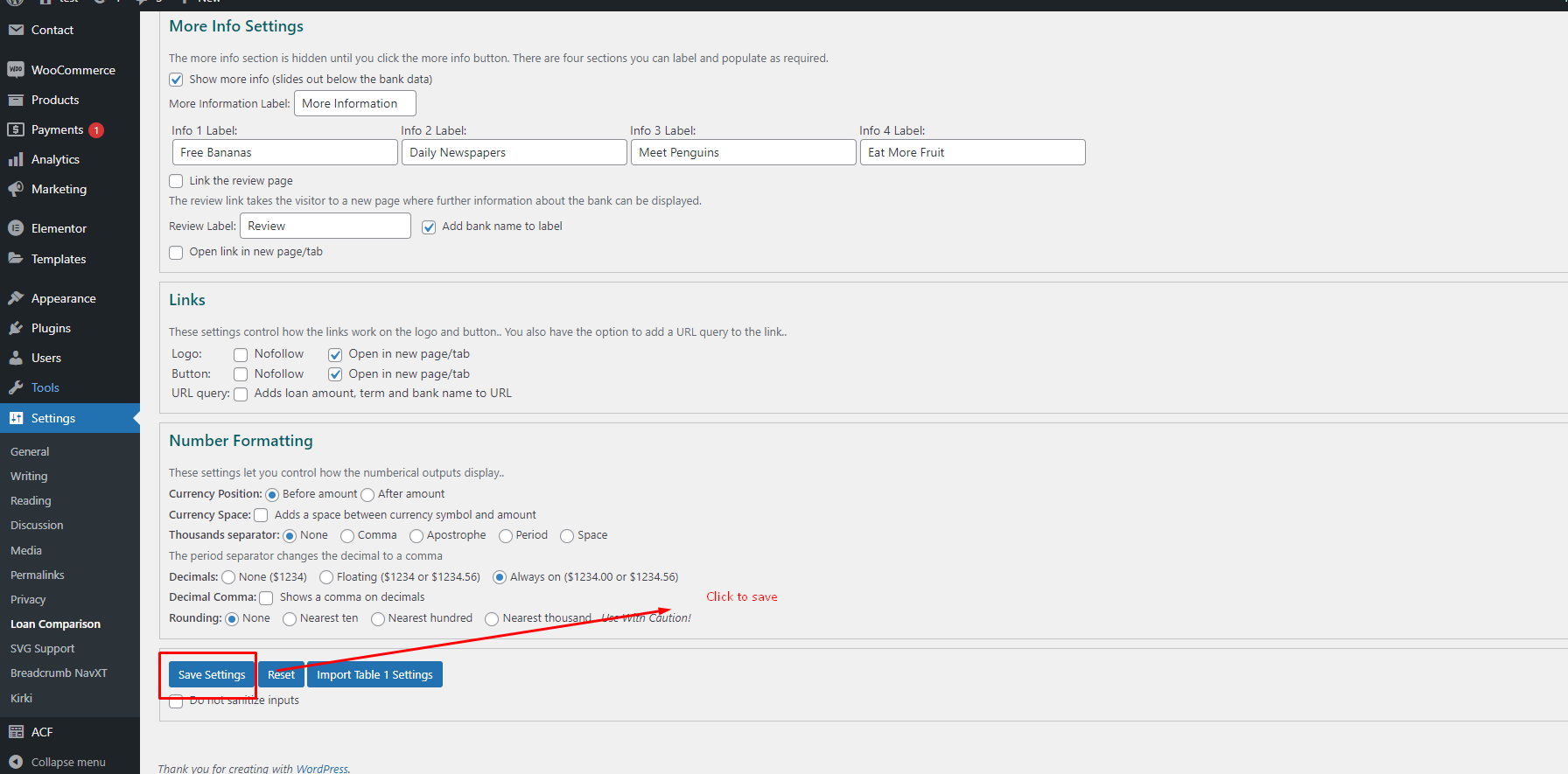Image resolution: width=1568 pixels, height=774 pixels.
Task: Open Writing settings submenu item
Action: pyautogui.click(x=29, y=477)
